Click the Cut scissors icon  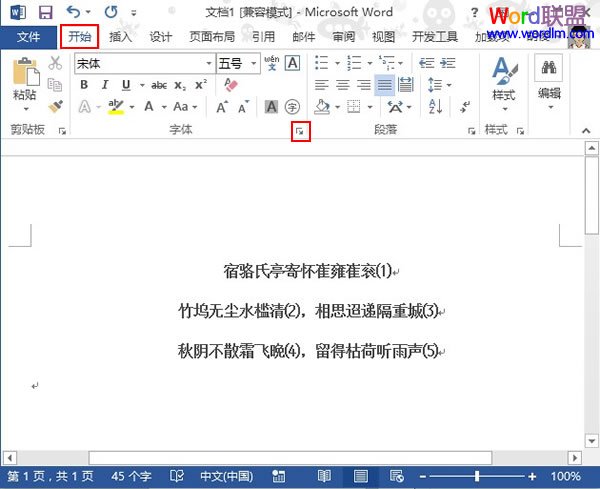point(56,63)
